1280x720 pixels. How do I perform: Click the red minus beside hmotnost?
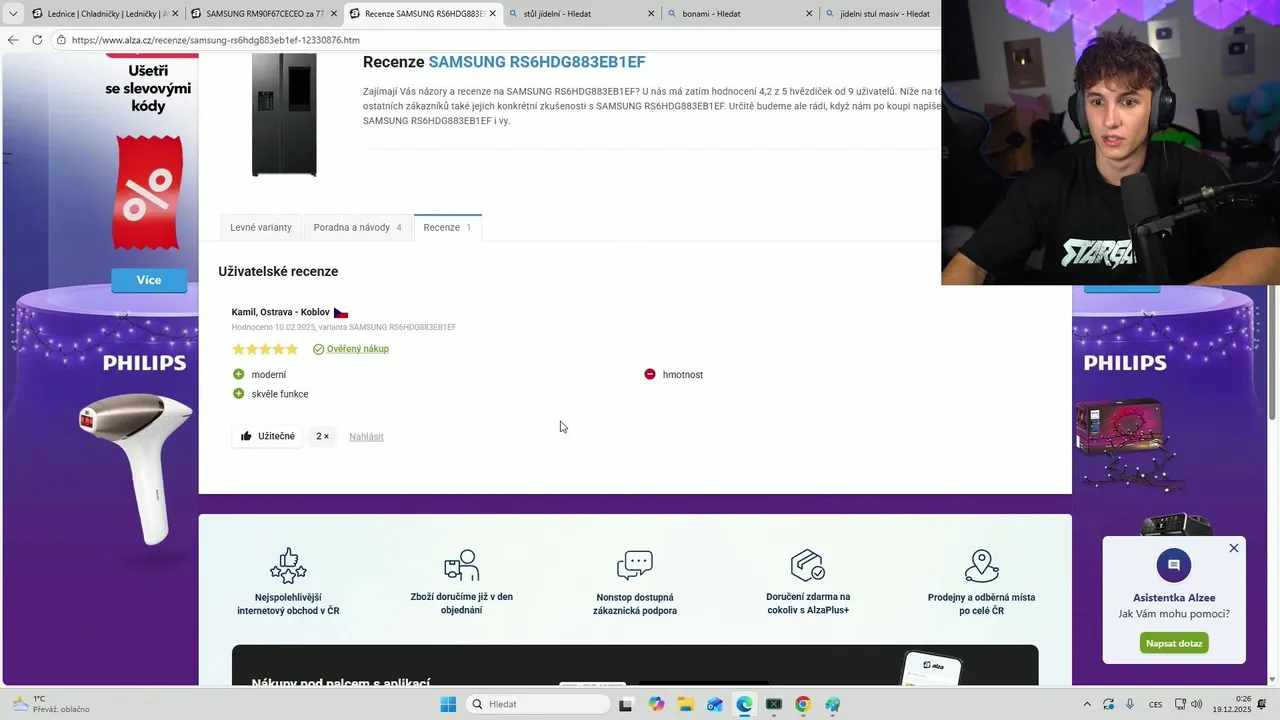(x=650, y=374)
